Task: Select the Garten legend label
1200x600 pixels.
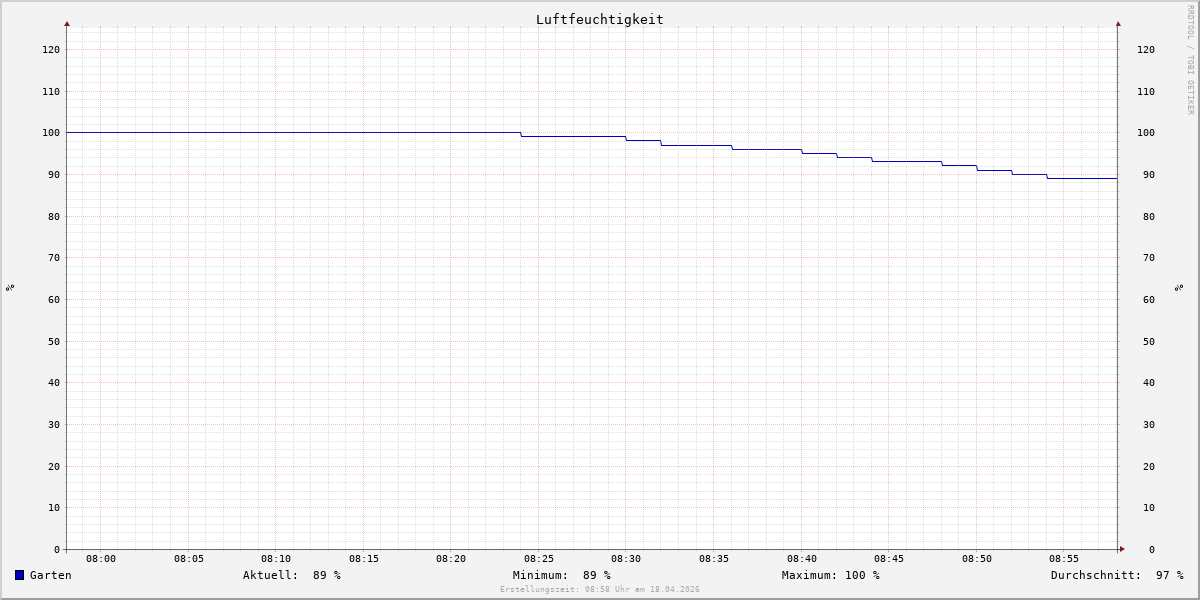Action: tap(51, 575)
